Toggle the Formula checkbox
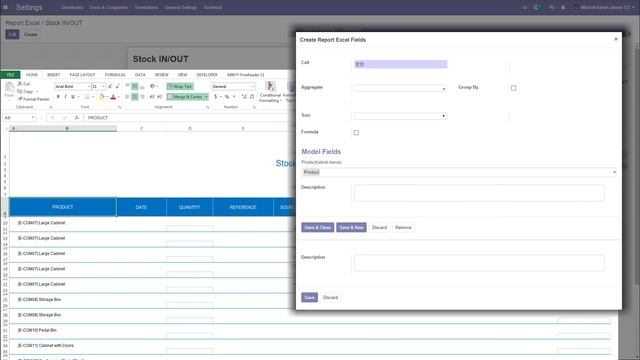Screen dimensions: 640x360 356,132
